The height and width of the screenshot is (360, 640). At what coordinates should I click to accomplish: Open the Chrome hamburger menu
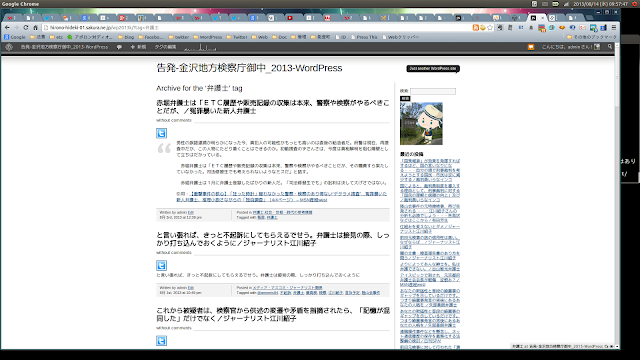(613, 27)
